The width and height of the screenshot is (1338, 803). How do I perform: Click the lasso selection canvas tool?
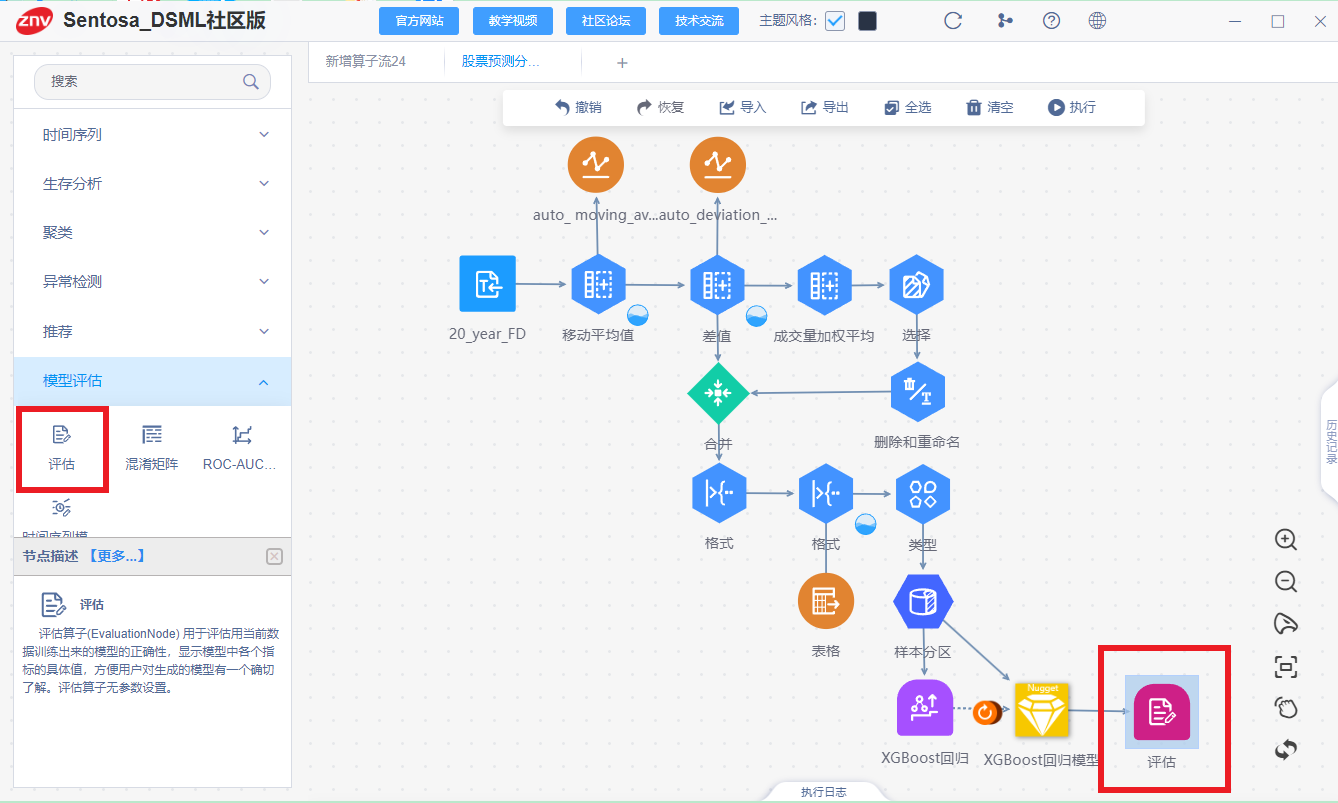click(1286, 624)
